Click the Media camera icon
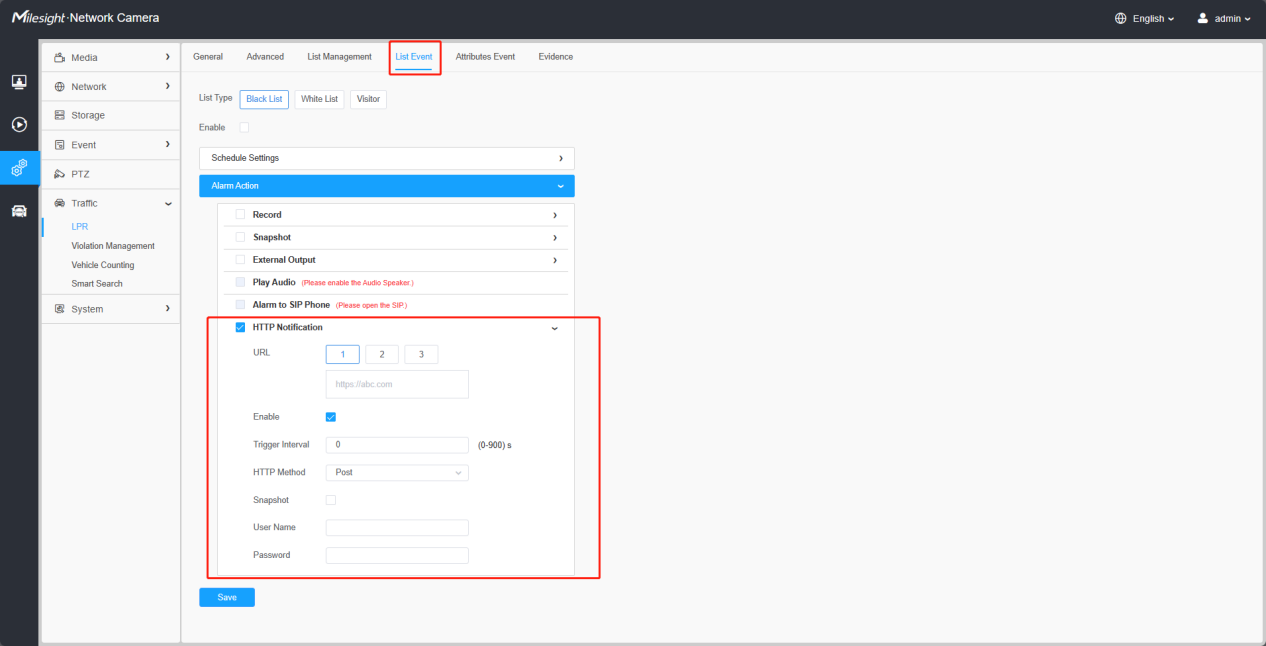Viewport: 1266px width, 646px height. coord(60,58)
